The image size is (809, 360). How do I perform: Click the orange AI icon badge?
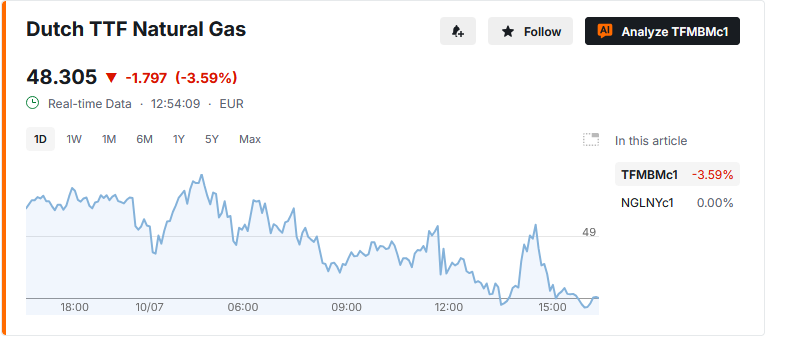pos(605,31)
